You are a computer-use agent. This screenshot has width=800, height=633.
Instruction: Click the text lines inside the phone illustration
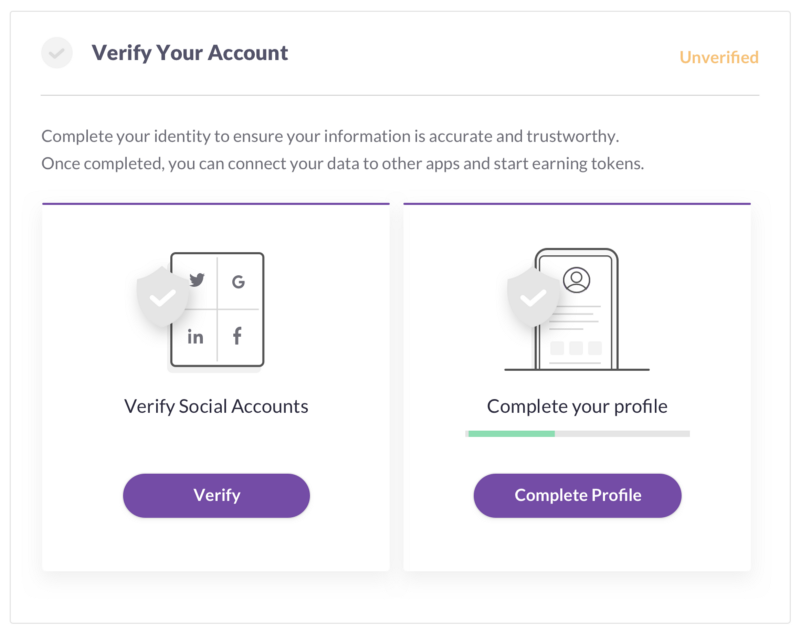tap(574, 317)
